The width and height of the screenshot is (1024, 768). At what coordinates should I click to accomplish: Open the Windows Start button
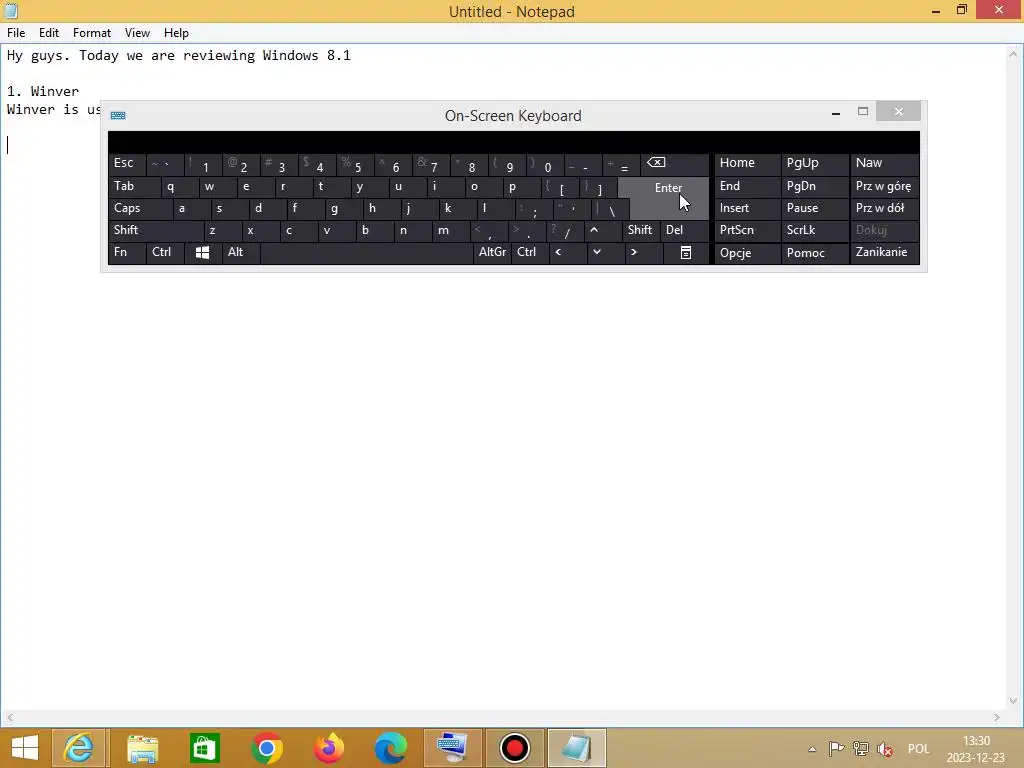click(25, 748)
